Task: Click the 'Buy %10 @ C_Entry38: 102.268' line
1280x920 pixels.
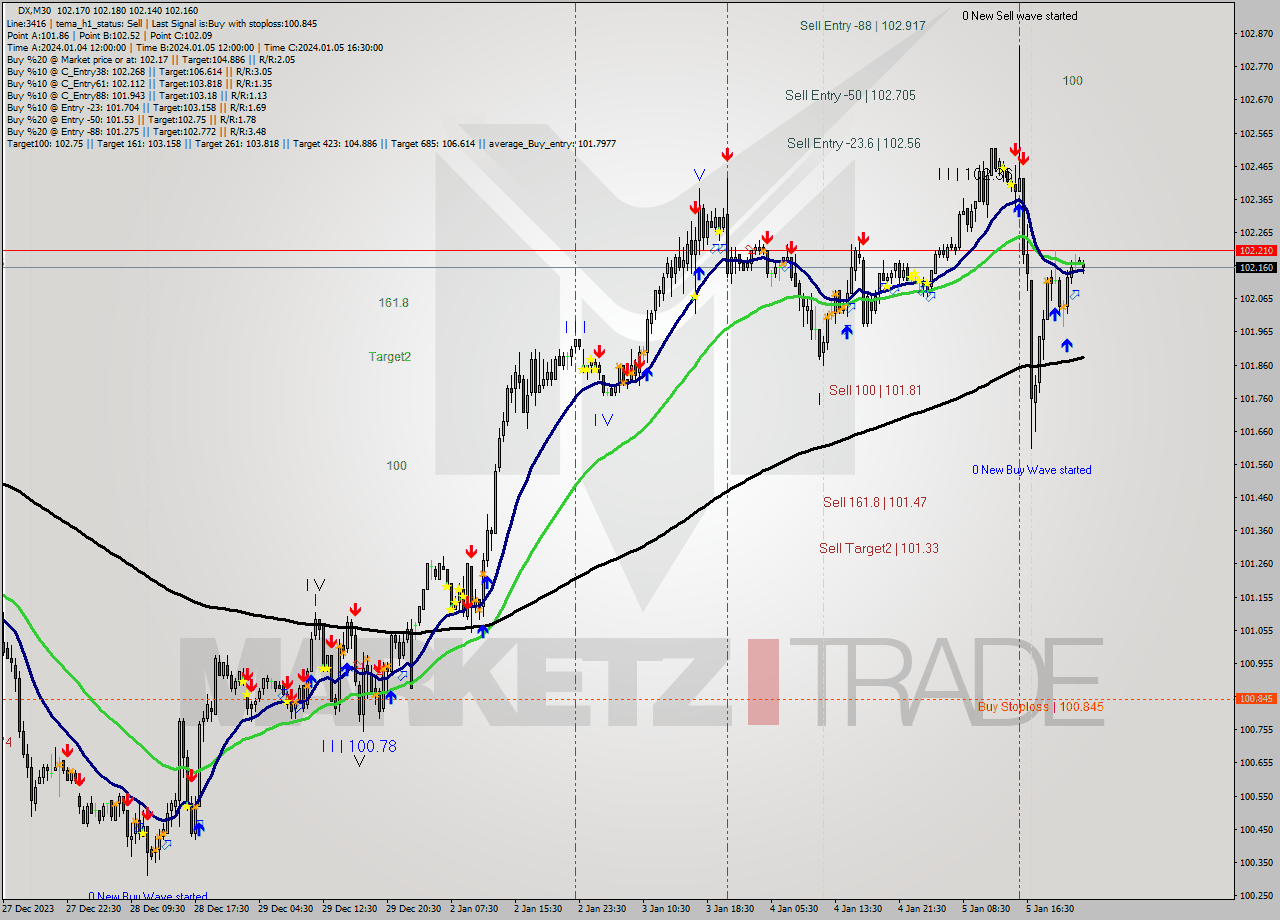Action: click(x=139, y=71)
